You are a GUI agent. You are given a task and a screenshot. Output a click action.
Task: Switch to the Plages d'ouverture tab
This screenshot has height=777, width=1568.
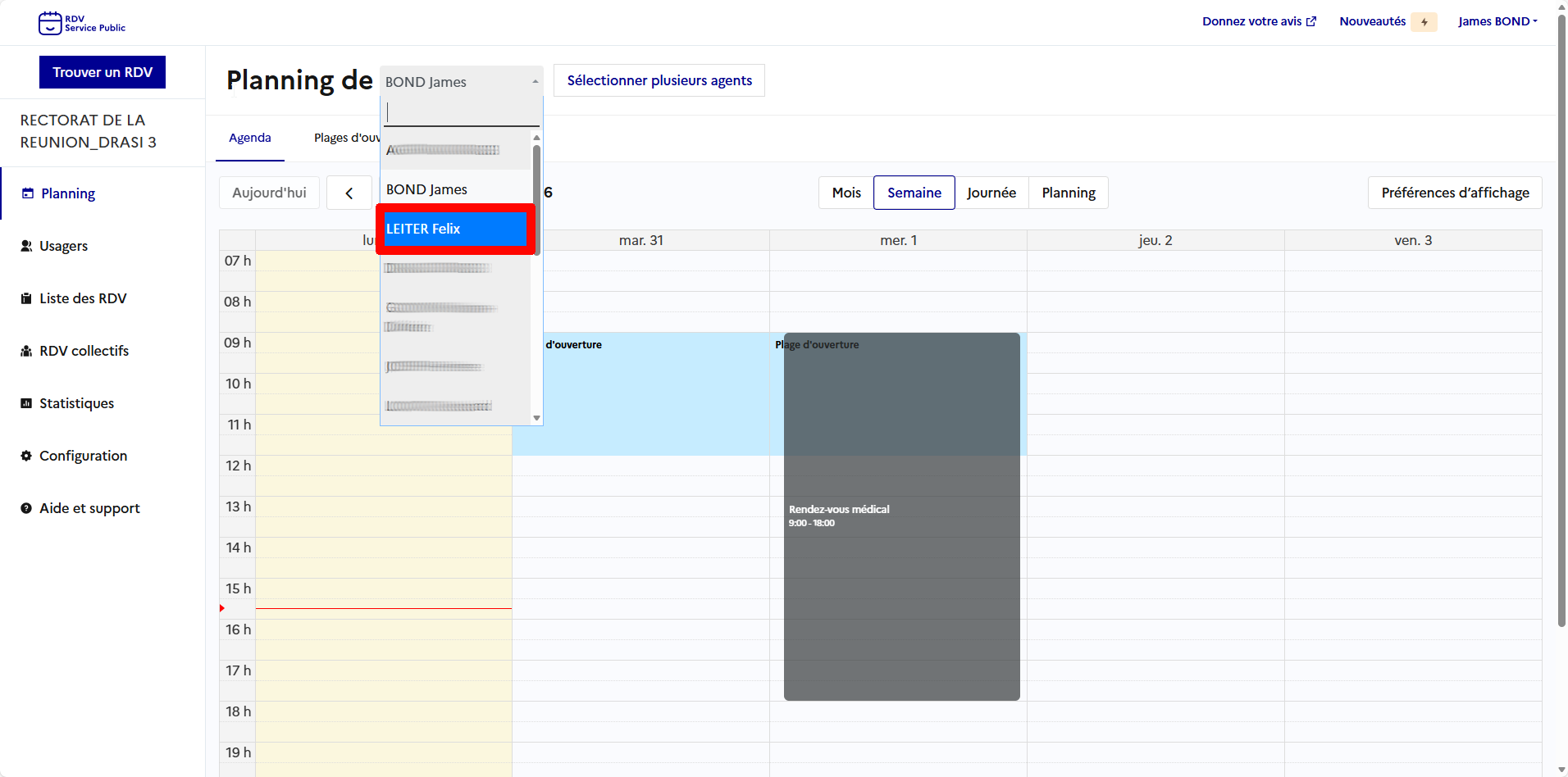pyautogui.click(x=346, y=138)
